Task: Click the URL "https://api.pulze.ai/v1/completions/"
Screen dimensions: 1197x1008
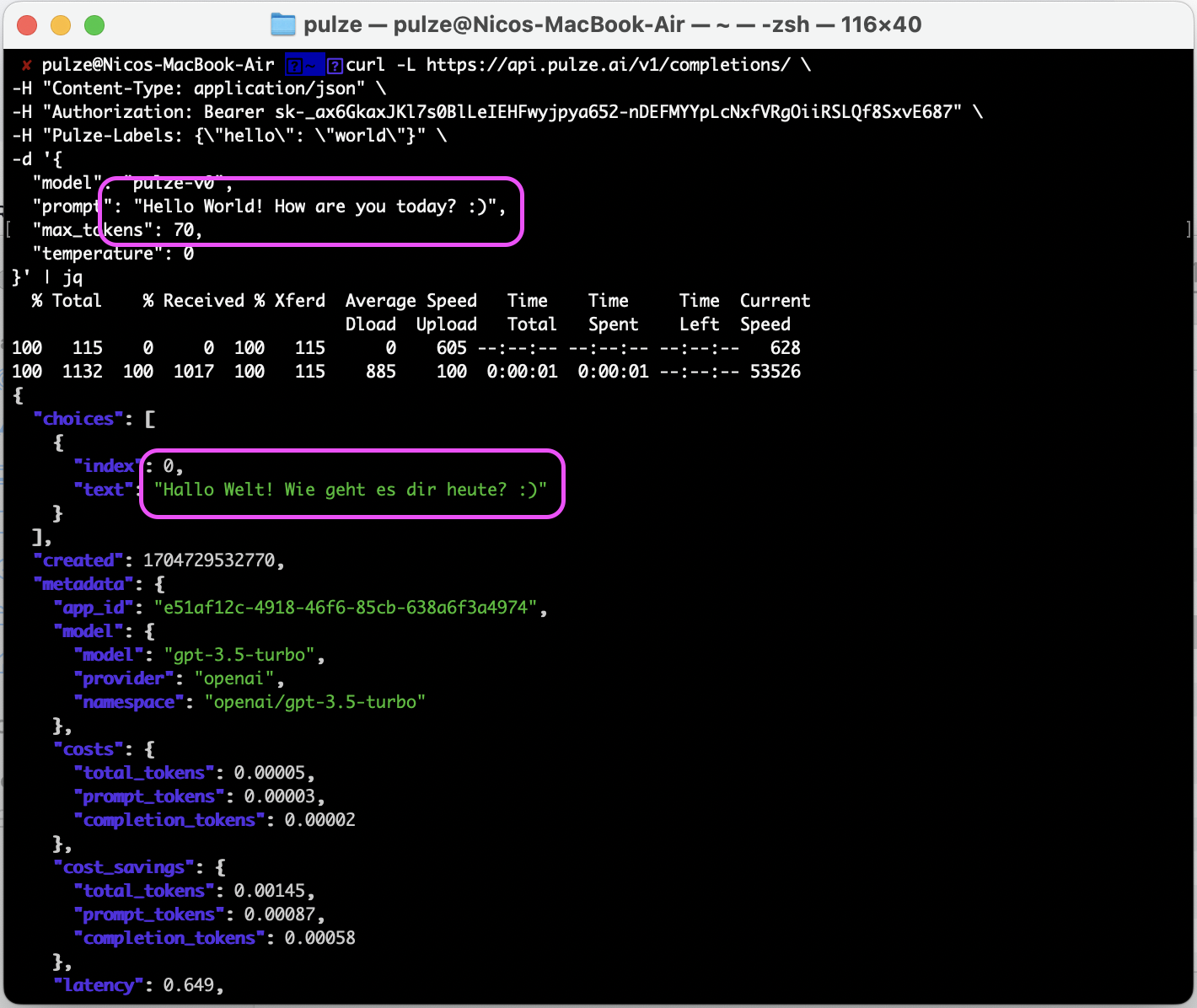Action: coord(609,65)
